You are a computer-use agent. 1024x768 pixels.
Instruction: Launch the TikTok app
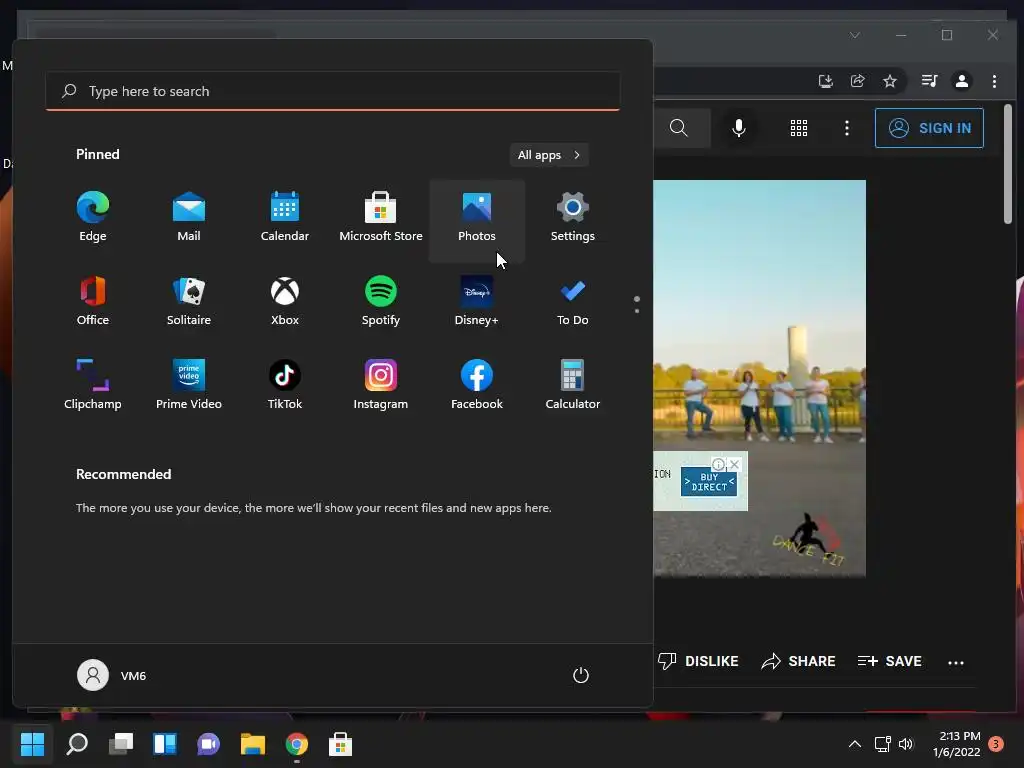[x=285, y=387]
